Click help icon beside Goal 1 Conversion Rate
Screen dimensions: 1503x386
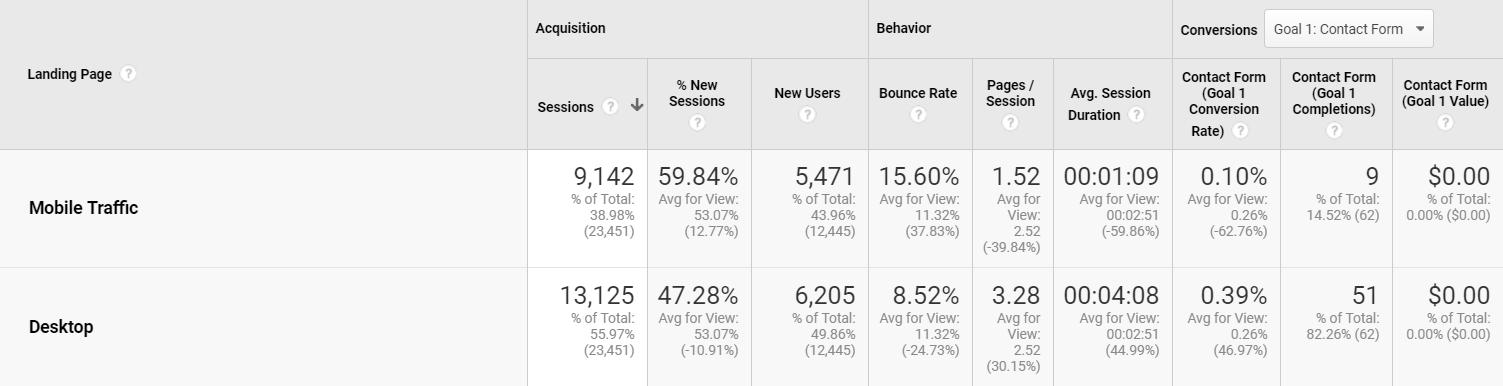pos(1240,131)
